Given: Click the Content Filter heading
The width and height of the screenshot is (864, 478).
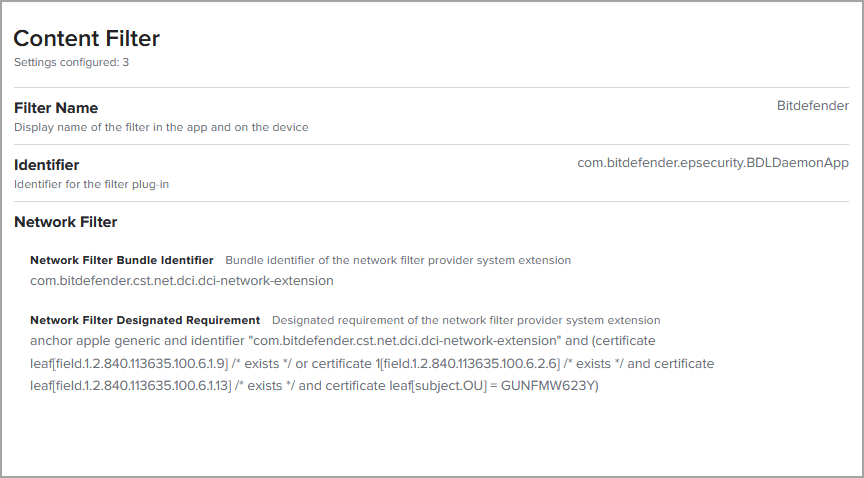Looking at the screenshot, I should pos(87,39).
